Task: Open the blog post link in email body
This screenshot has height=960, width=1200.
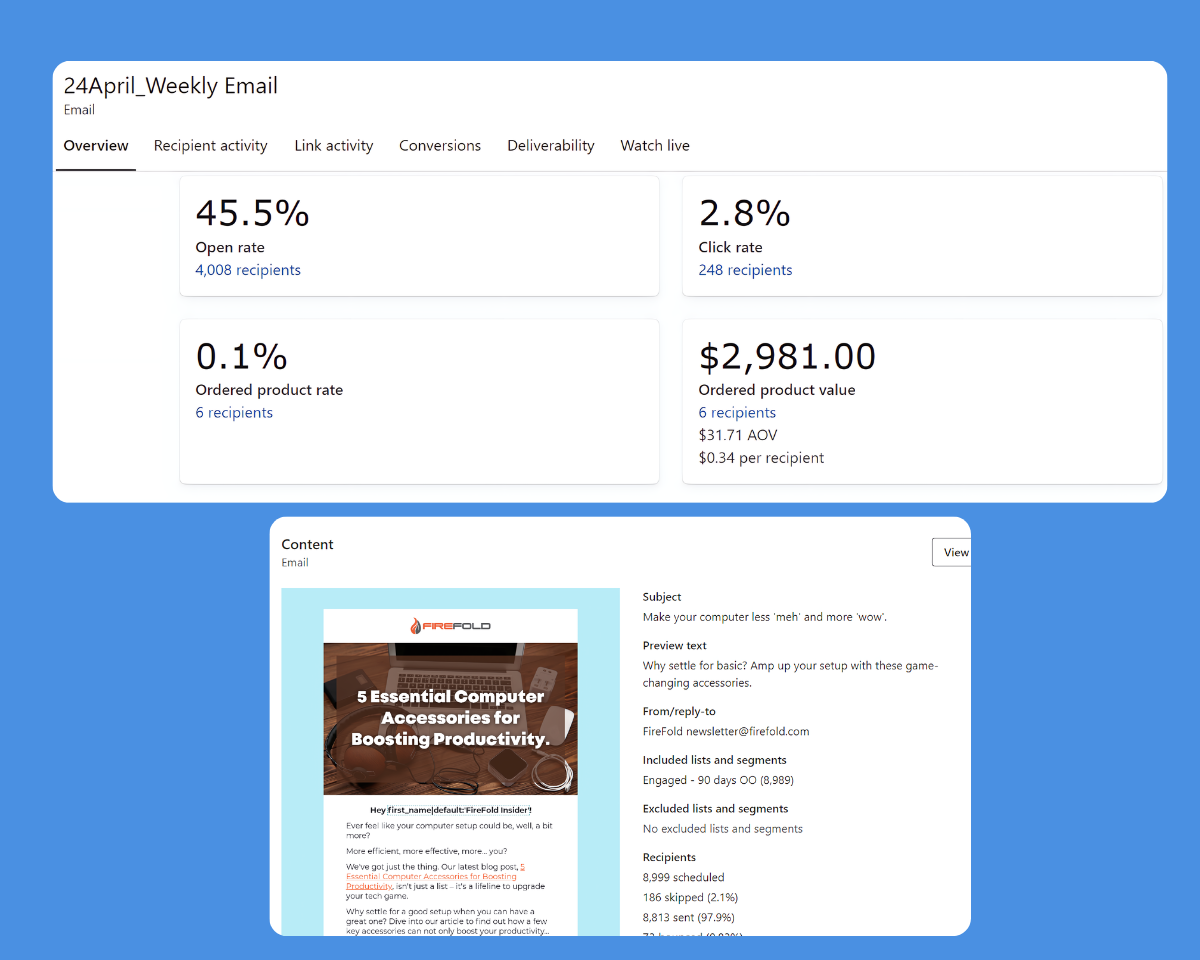Action: [436, 876]
